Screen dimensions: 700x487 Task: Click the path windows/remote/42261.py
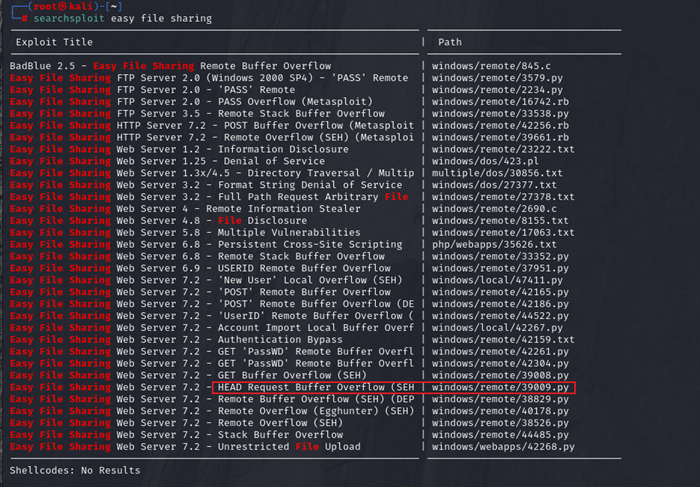pos(500,352)
